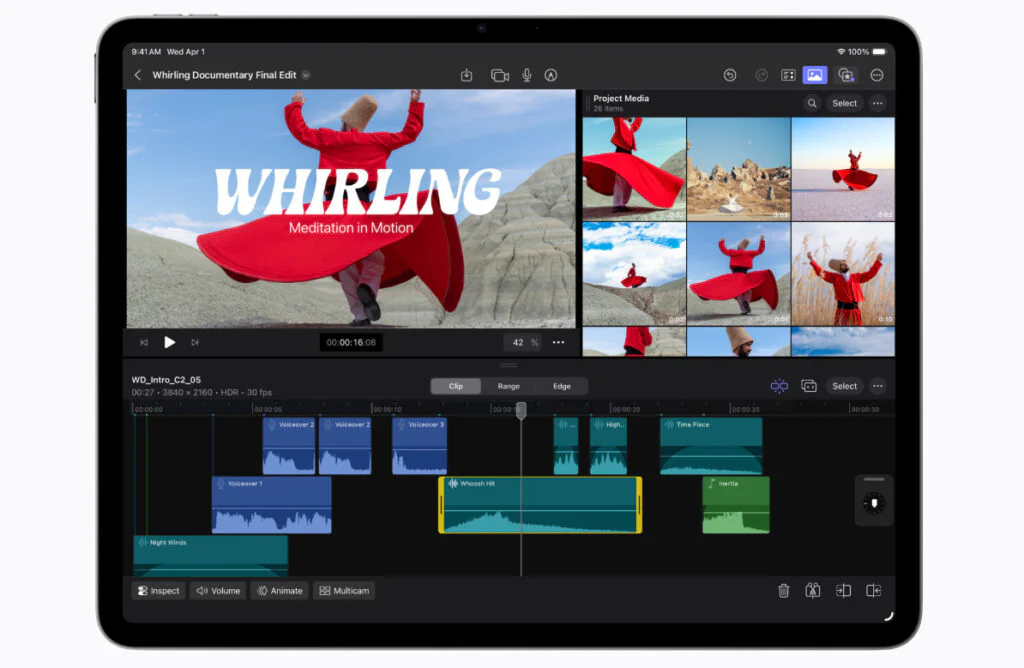
Task: Open the Project Media ellipsis menu
Action: [x=878, y=103]
